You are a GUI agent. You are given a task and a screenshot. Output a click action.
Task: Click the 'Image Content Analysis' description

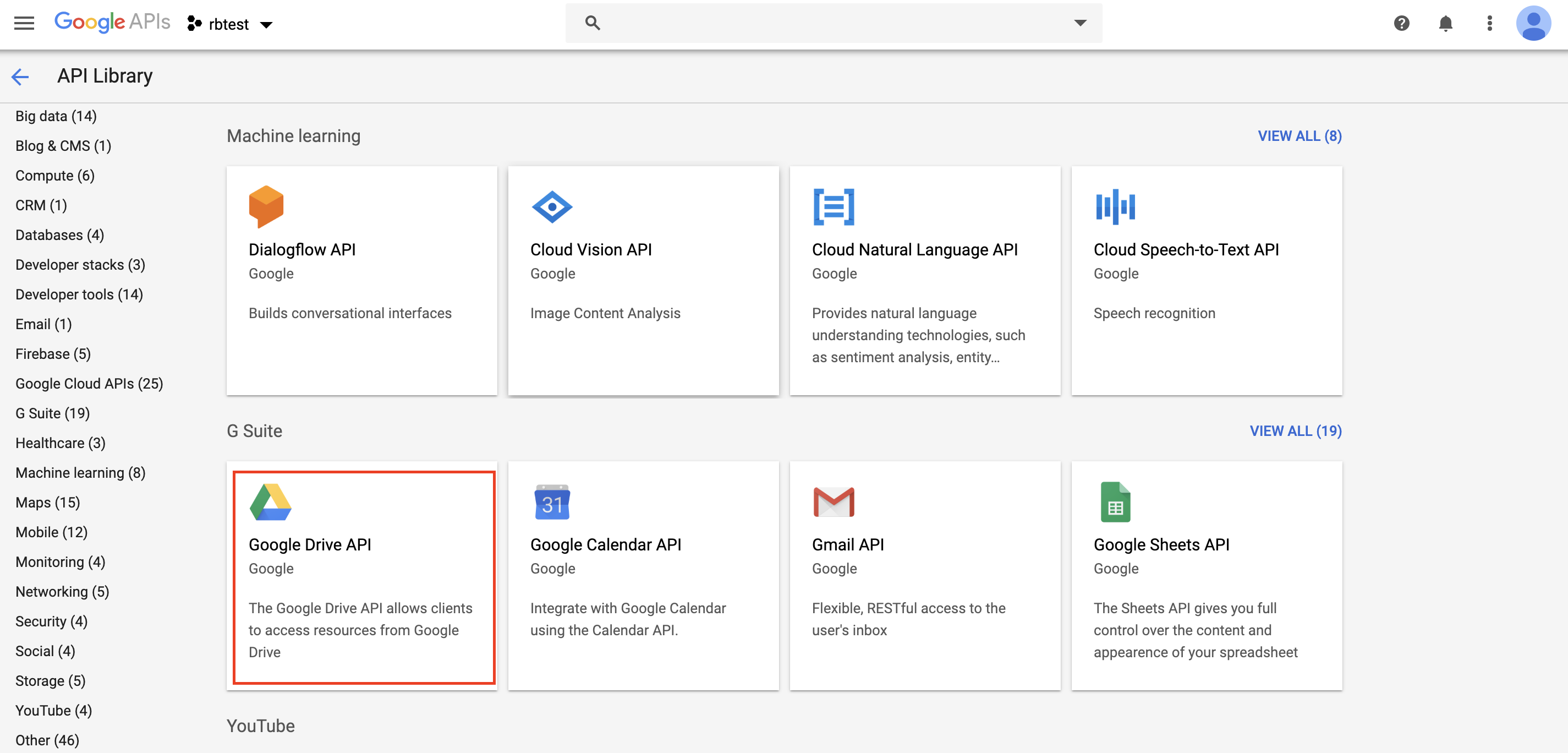(605, 313)
